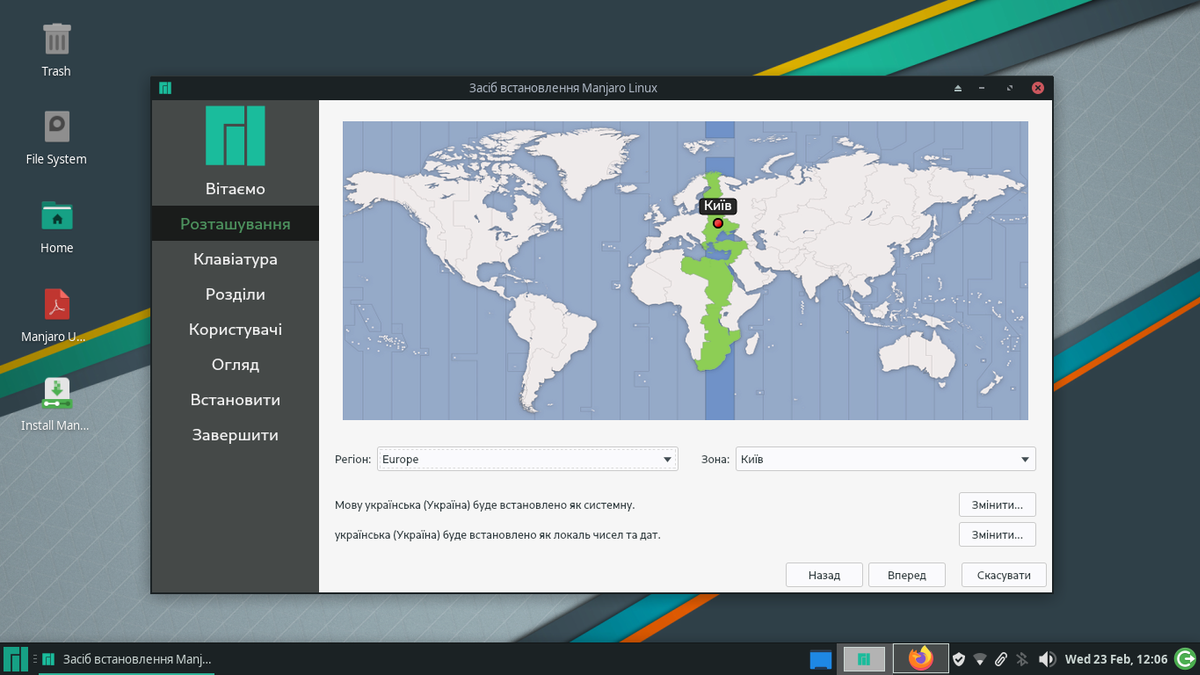Click the Назад button

click(824, 575)
